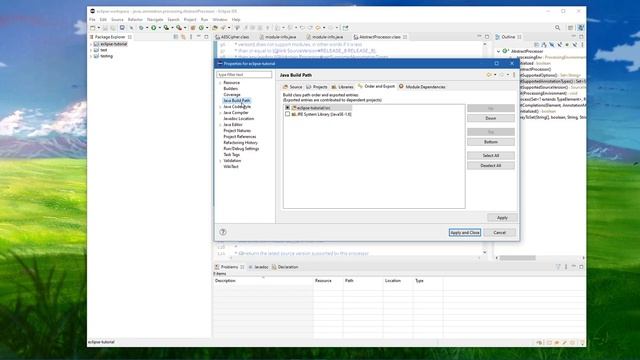This screenshot has height=360, width=640.
Task: Click the New file toolbar icon
Action: pyautogui.click(x=93, y=28)
